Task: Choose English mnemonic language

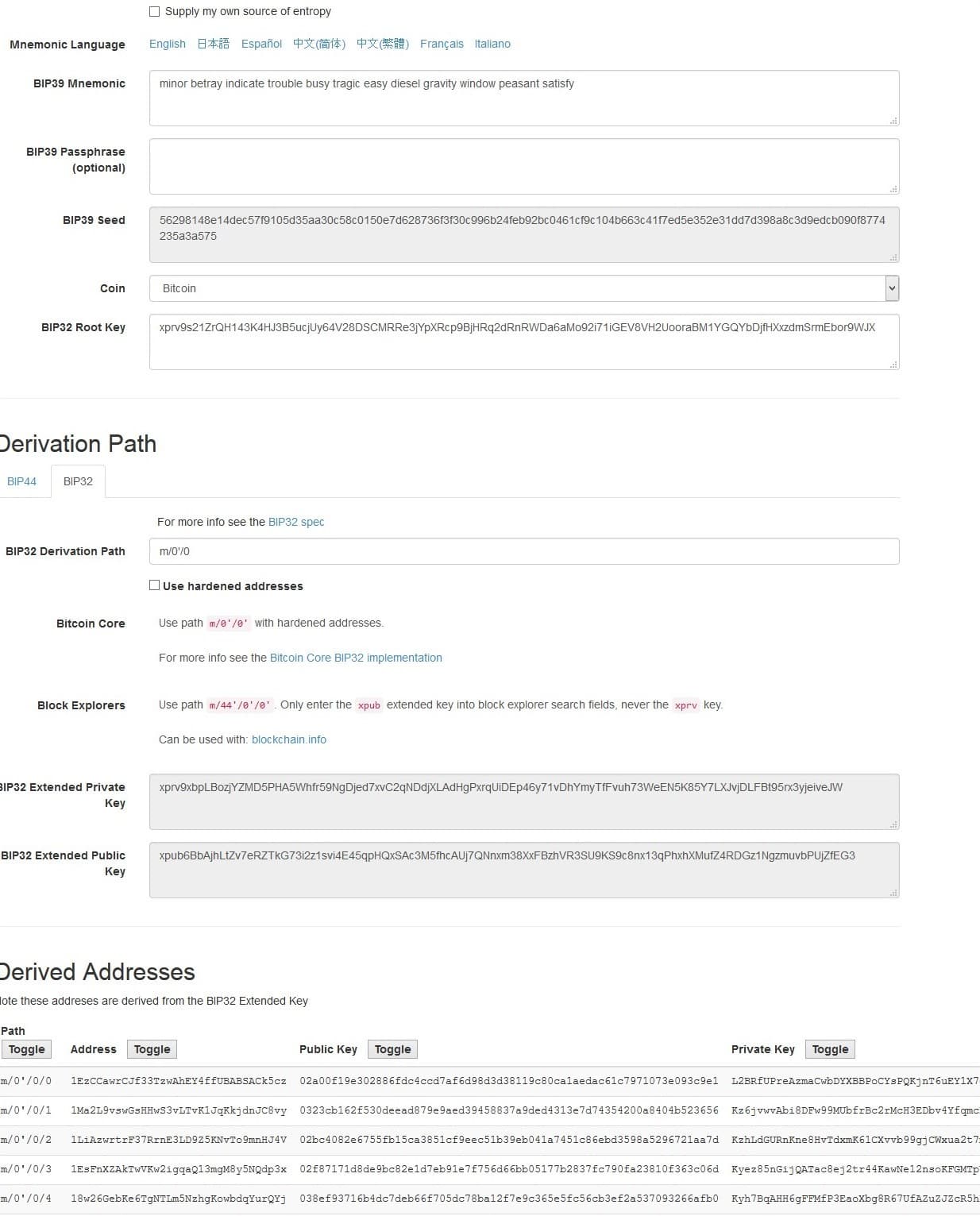Action: 168,44
